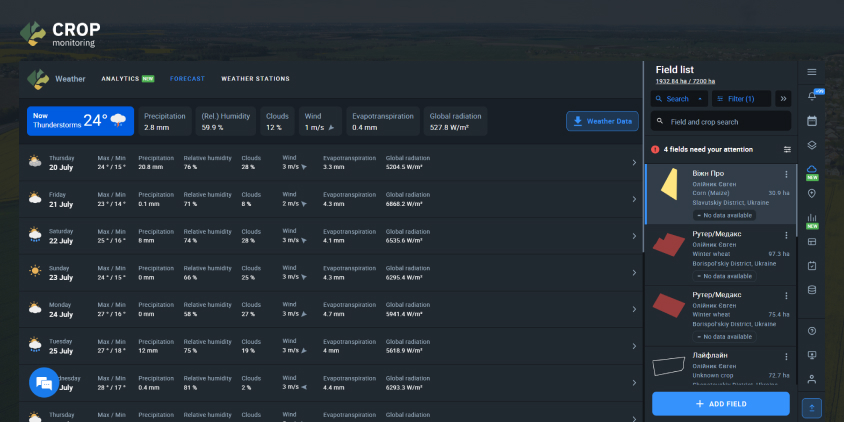Screen dimensions: 844x422
Task: Open the hamburger menu in the right sidebar
Action: [812, 72]
